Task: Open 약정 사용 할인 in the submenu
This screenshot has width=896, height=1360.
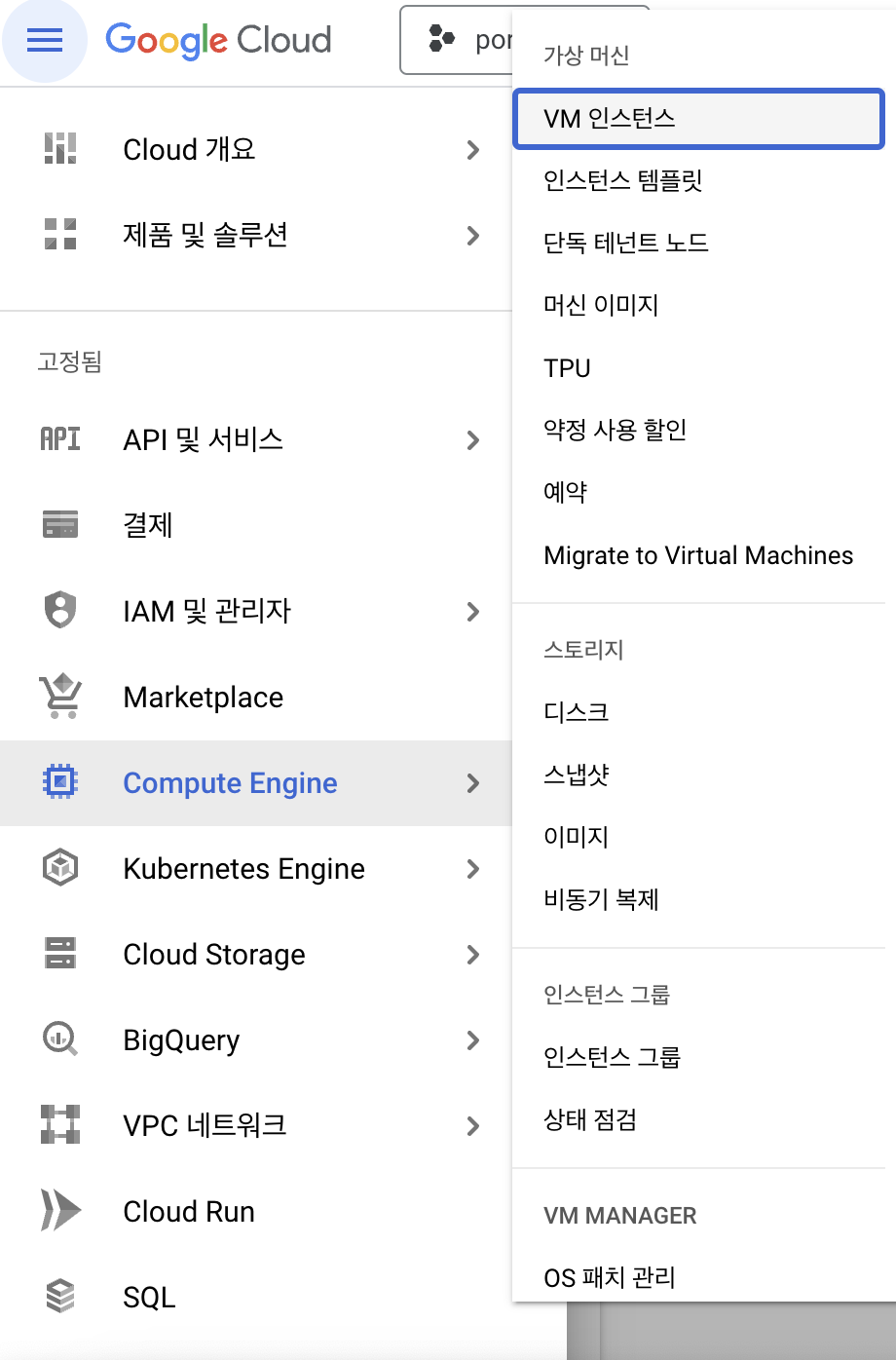Action: [x=698, y=431]
